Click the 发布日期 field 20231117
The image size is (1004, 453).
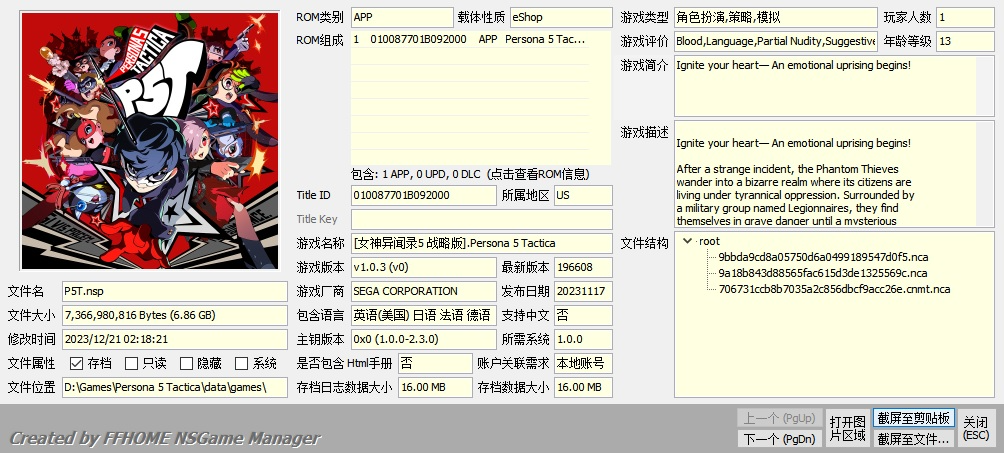click(x=583, y=291)
